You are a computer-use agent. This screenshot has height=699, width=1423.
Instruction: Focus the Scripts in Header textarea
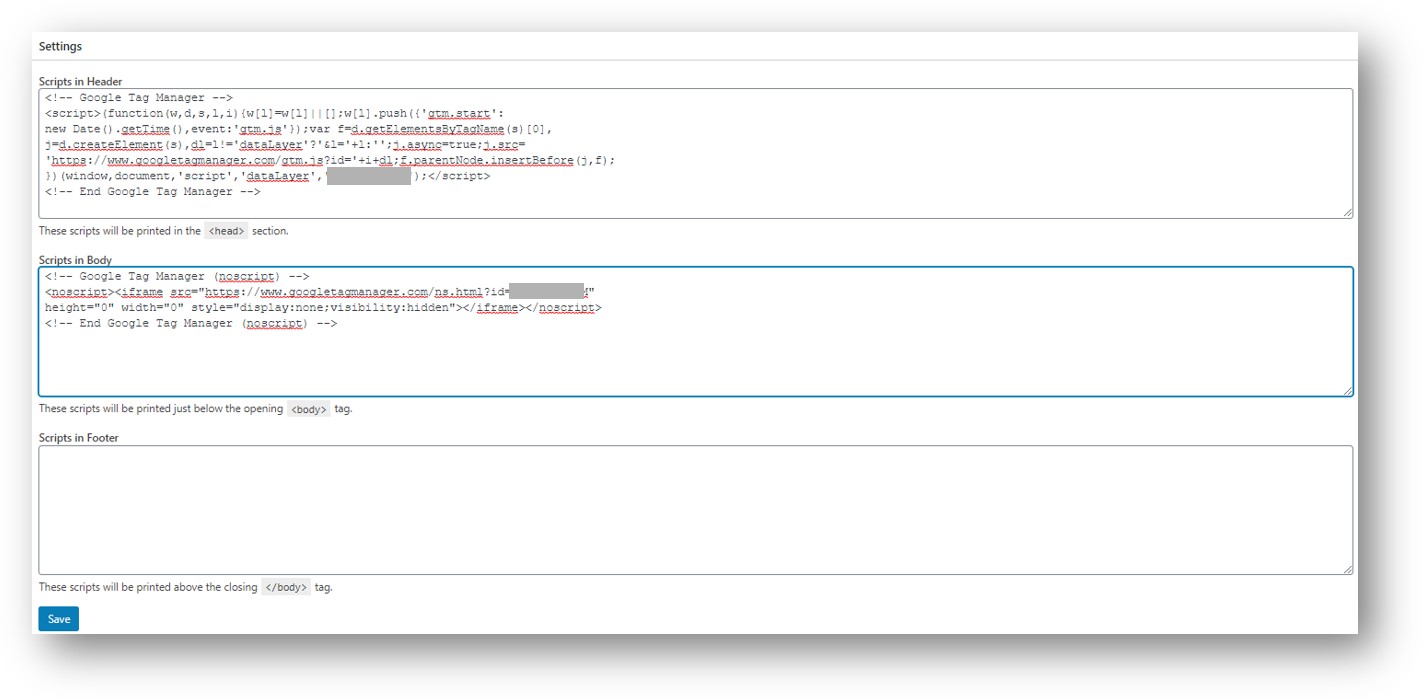695,153
